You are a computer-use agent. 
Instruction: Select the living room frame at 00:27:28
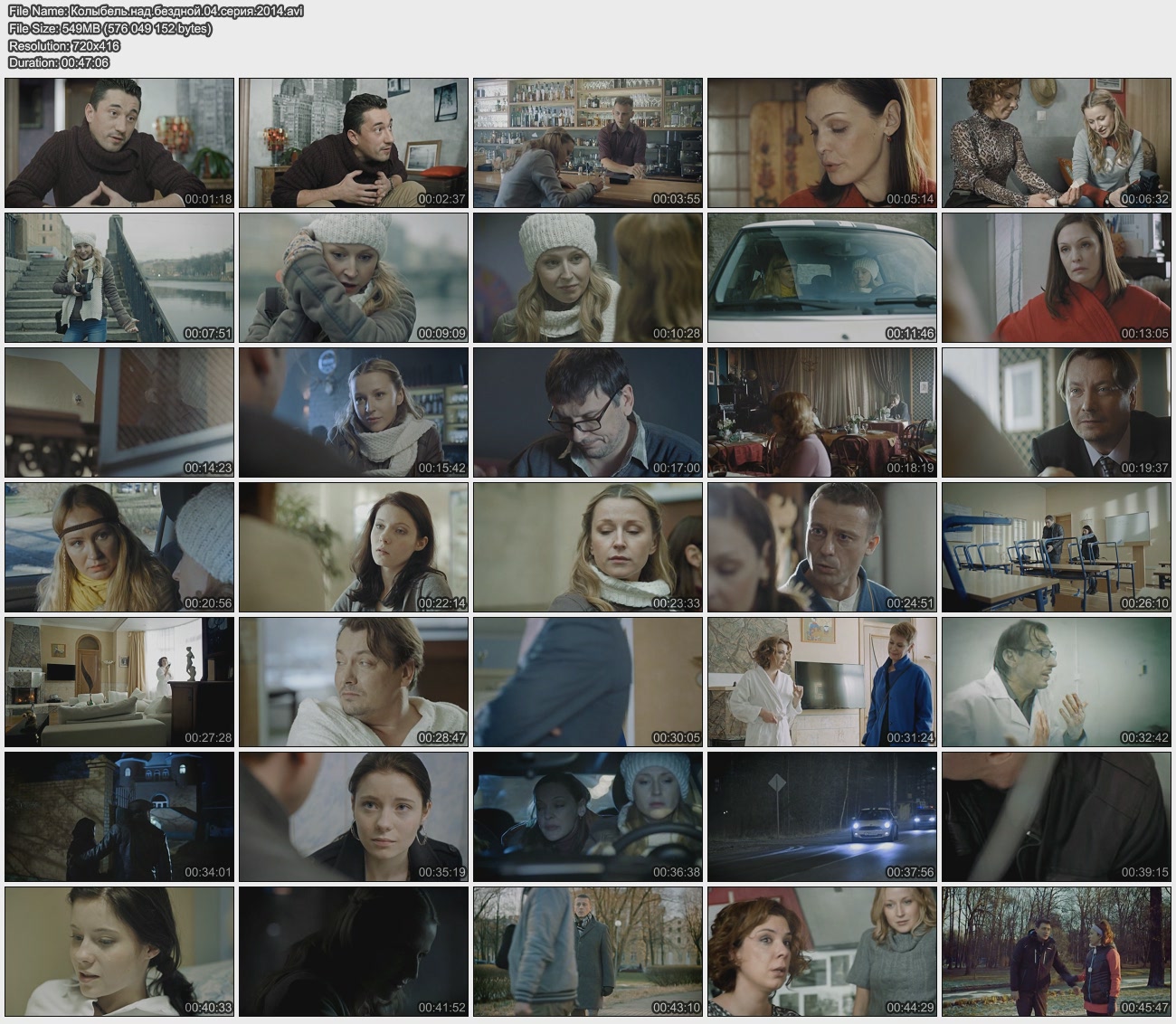pos(119,682)
